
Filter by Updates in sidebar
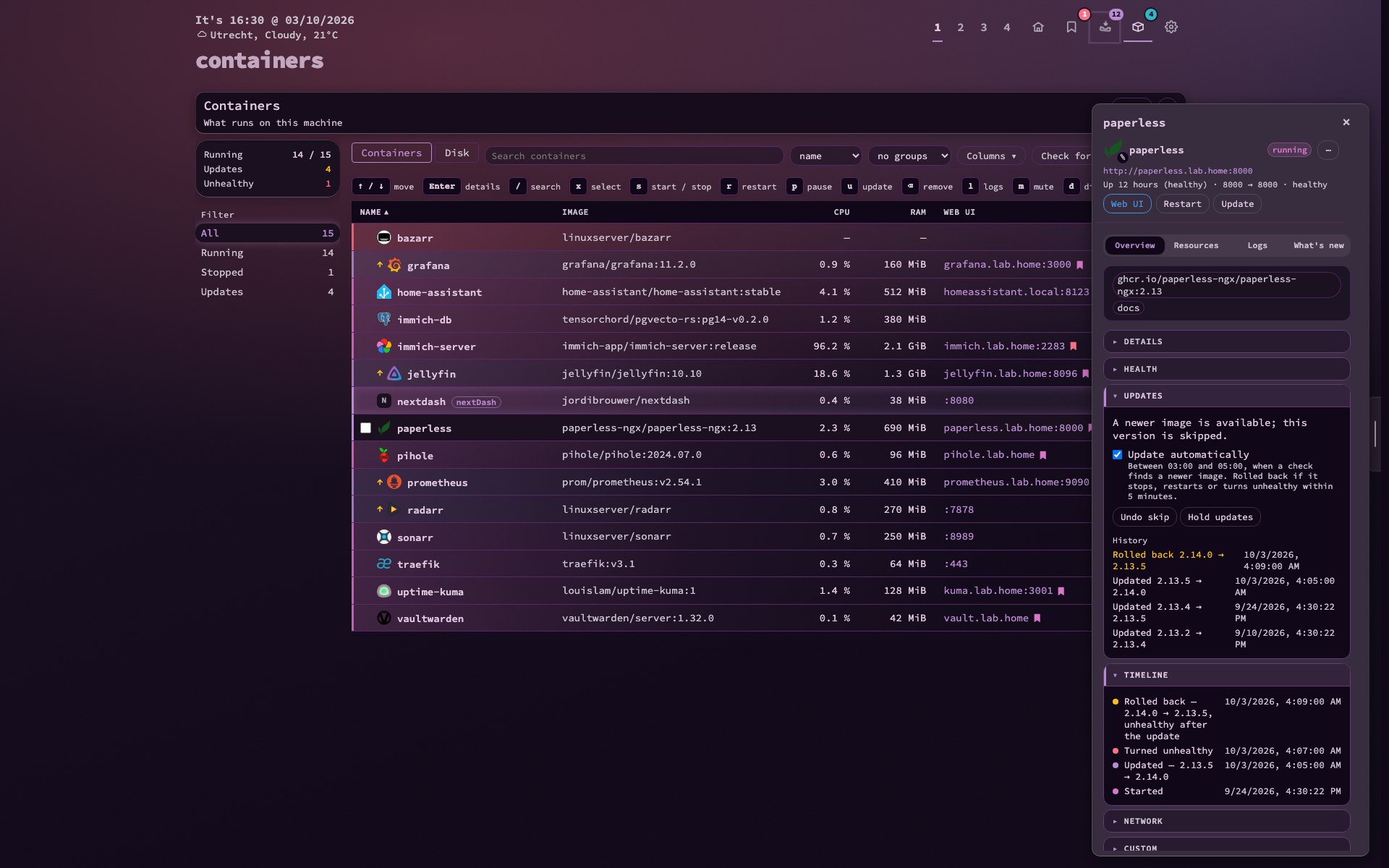pos(267,292)
